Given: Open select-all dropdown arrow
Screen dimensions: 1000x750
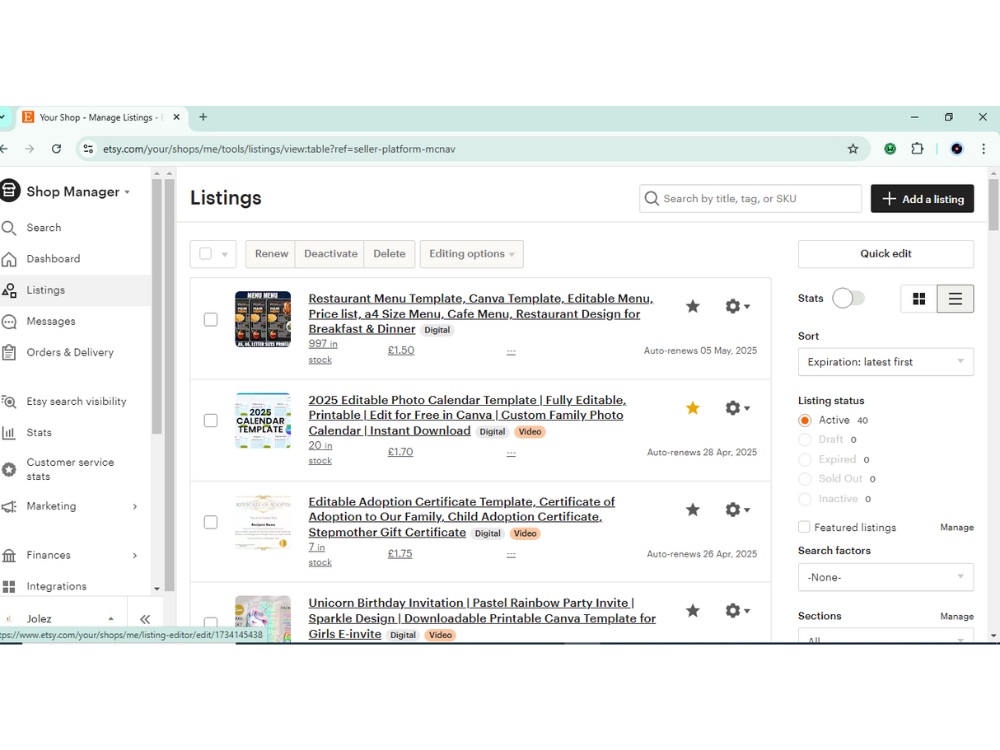Looking at the screenshot, I should point(224,254).
